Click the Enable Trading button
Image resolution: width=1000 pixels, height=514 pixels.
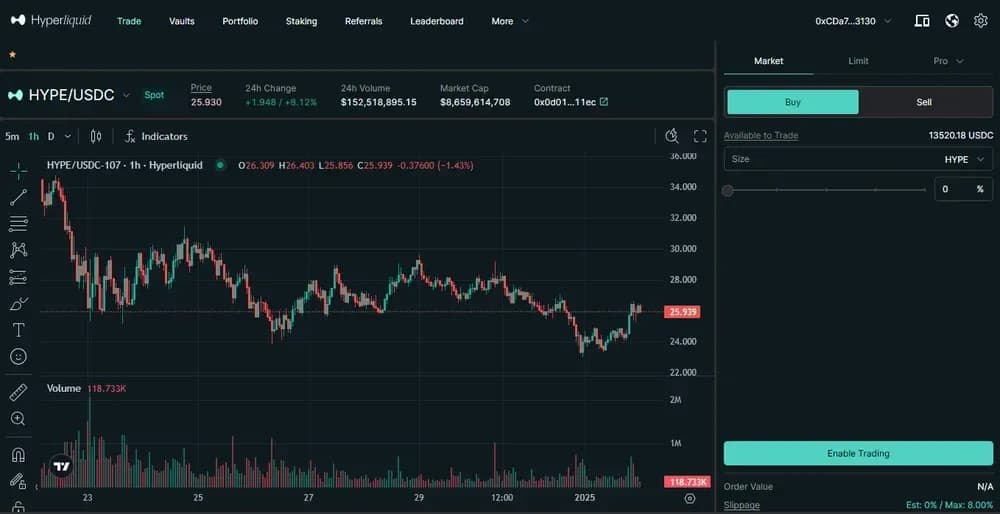coord(858,453)
